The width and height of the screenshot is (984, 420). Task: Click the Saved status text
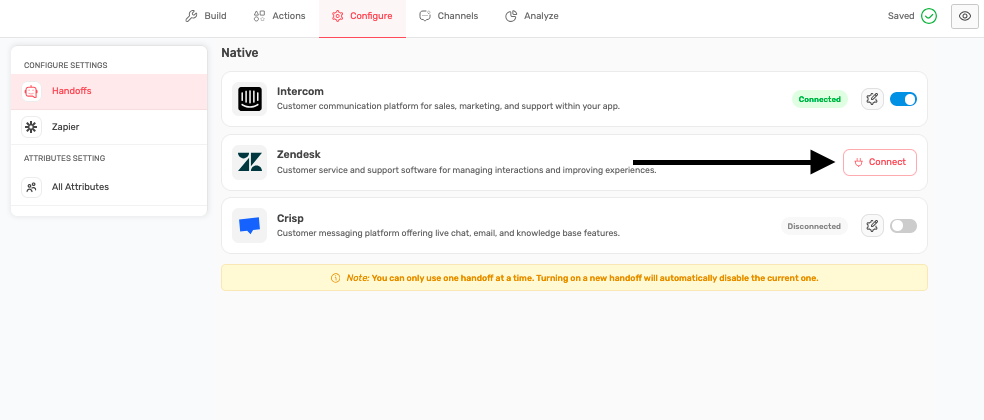[x=901, y=16]
